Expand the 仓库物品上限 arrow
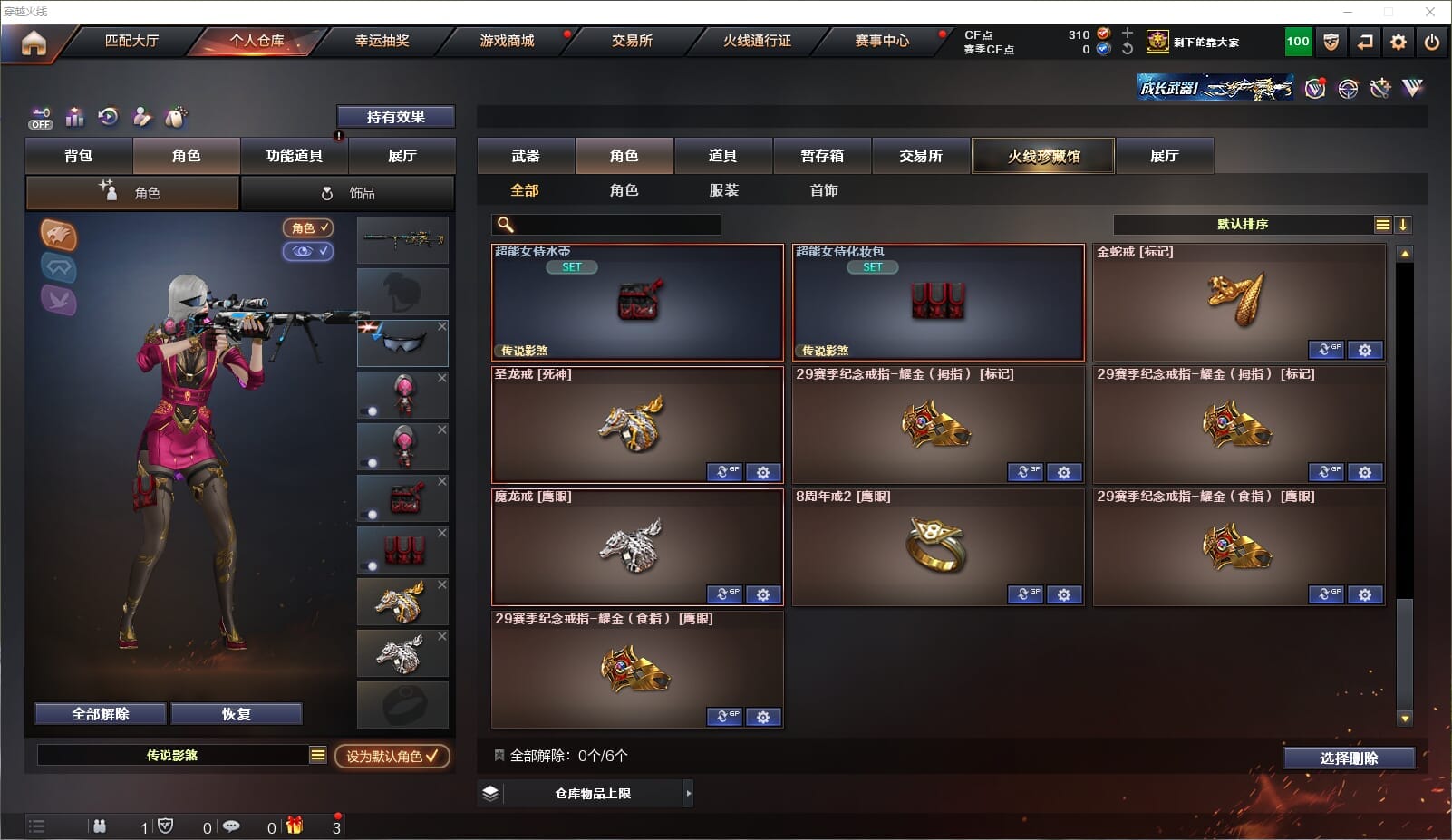Screen dimensions: 1452x840 tap(689, 793)
